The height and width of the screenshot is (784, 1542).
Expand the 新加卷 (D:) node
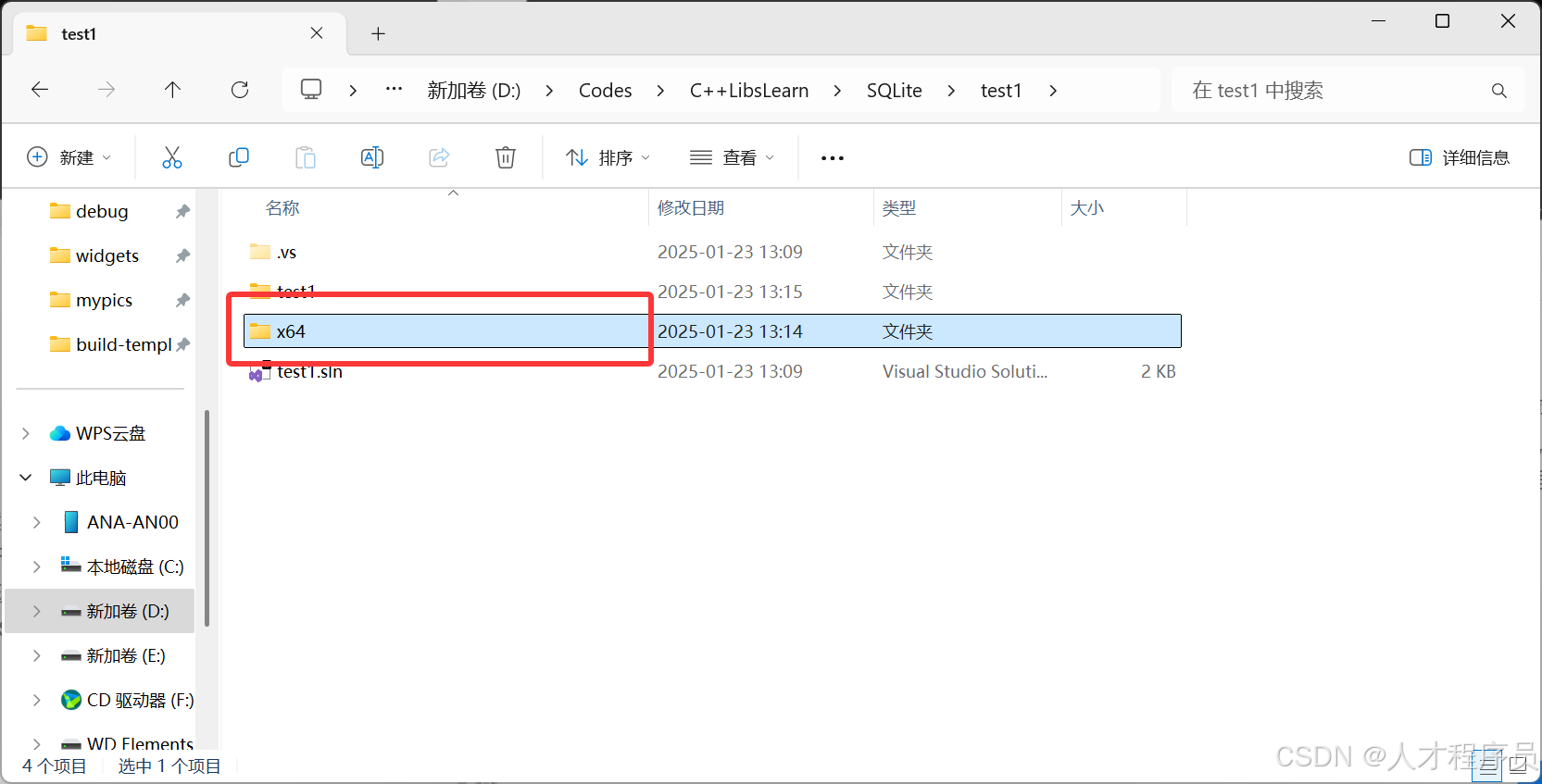pyautogui.click(x=37, y=611)
